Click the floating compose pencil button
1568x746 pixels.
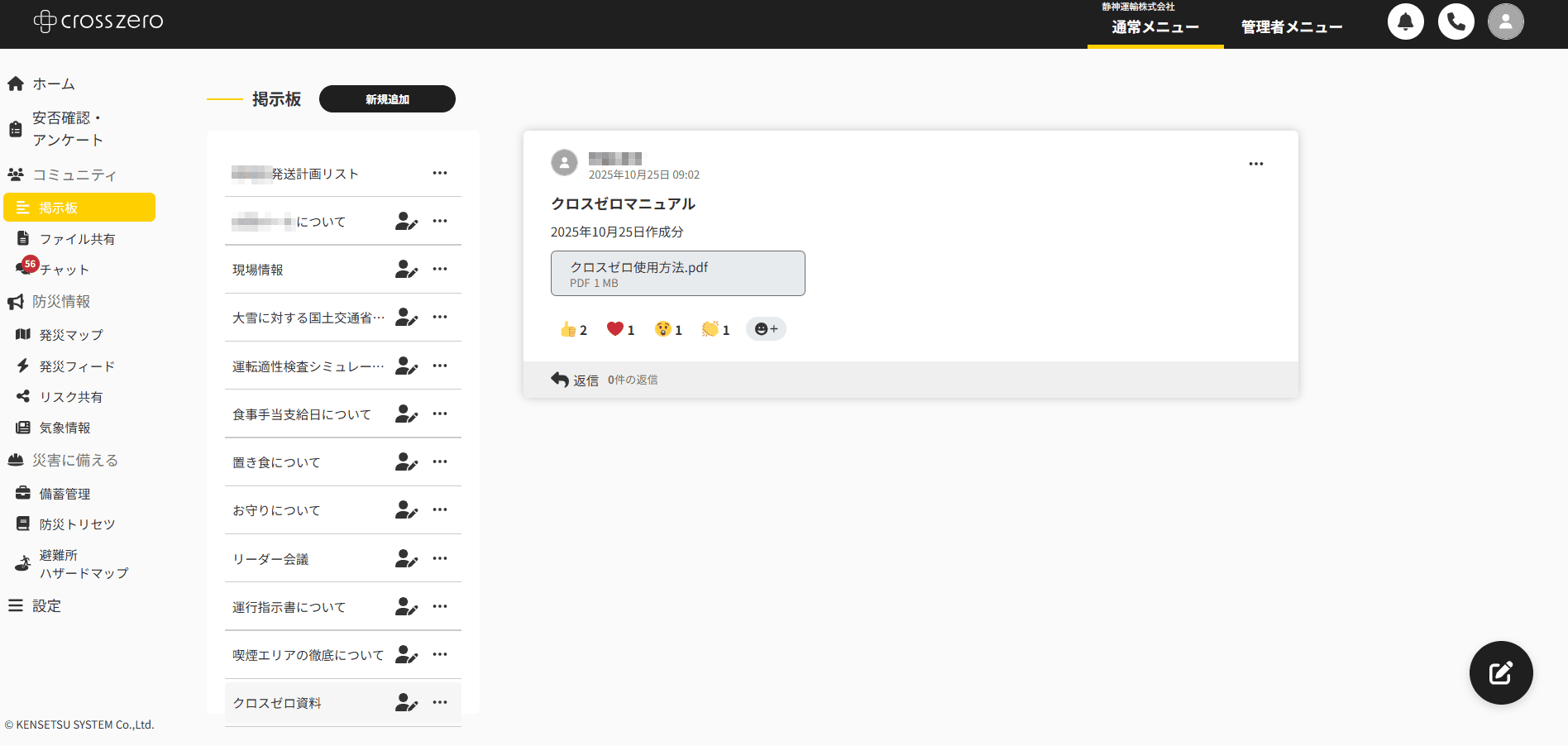pos(1501,672)
